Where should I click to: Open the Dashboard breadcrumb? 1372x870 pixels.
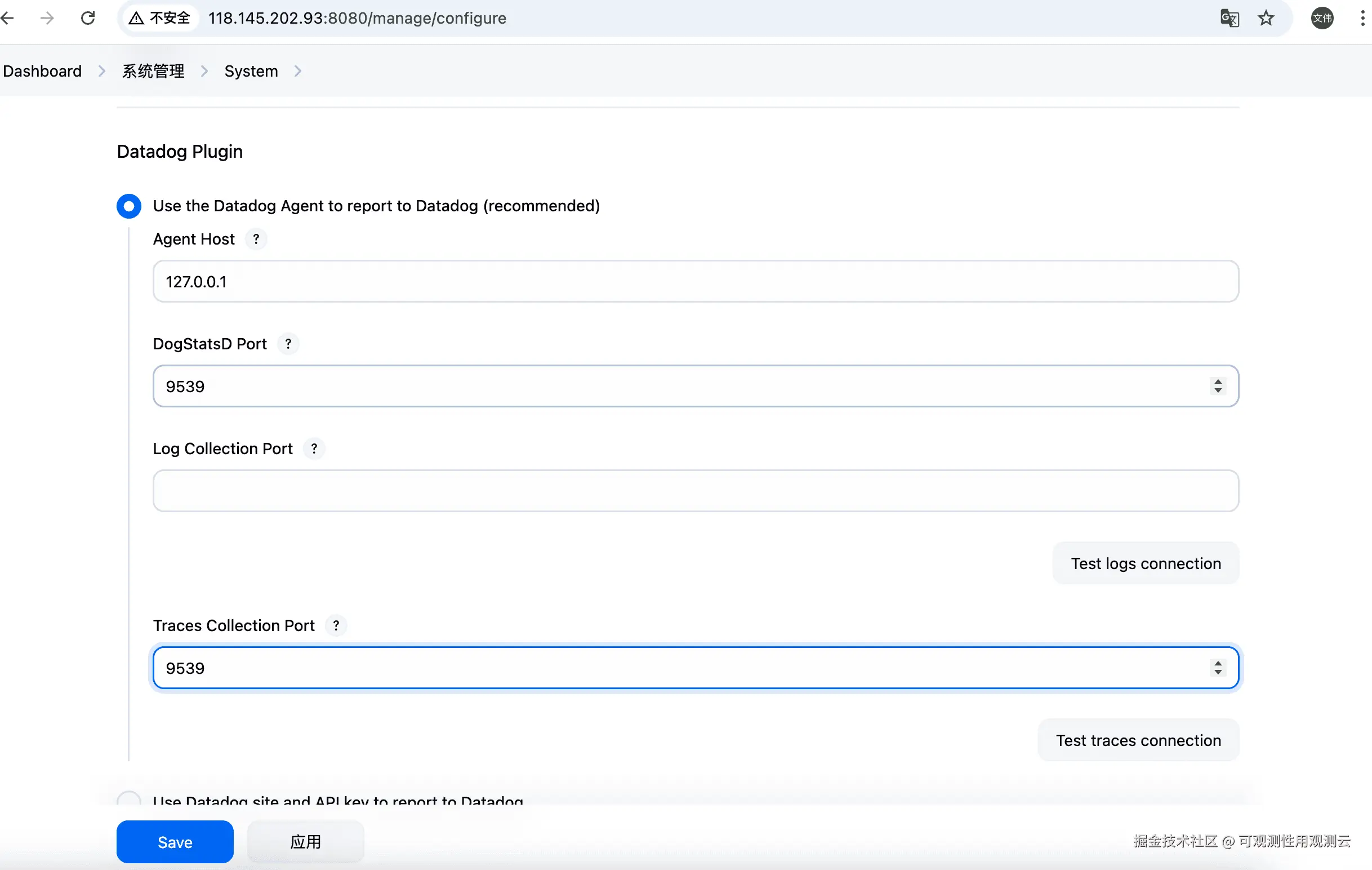point(42,71)
